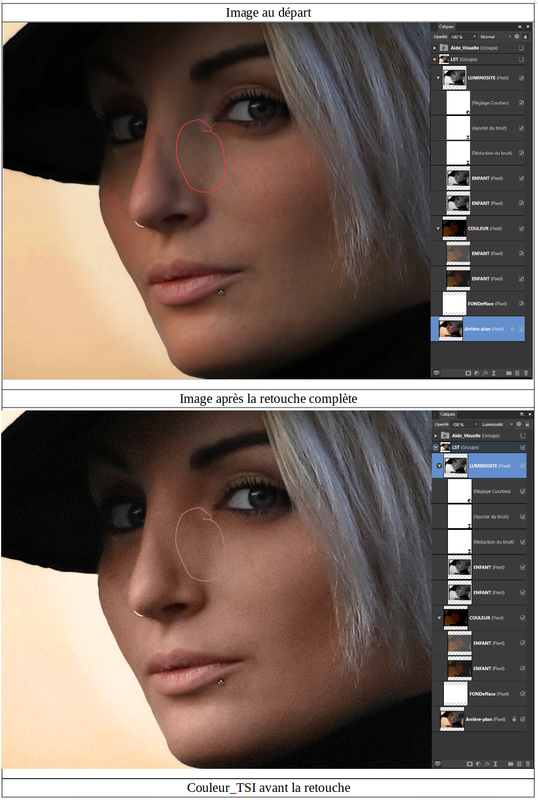Image resolution: width=538 pixels, height=800 pixels.
Task: Collapse LUMINOSITE layer arrow in retouche complète panel
Action: coord(439,466)
